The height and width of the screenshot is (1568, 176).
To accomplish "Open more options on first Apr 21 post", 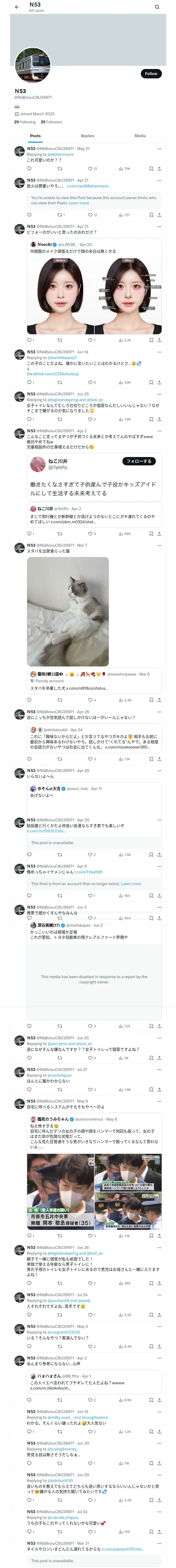I will tap(159, 180).
